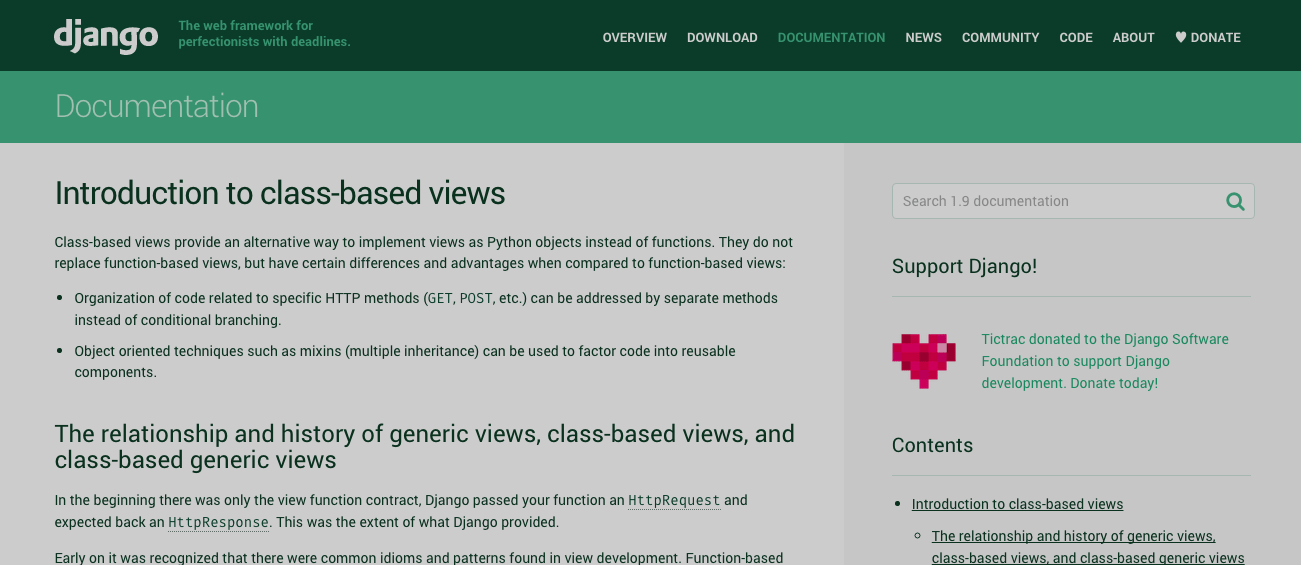This screenshot has width=1301, height=565.
Task: Click the search magnifier icon
Action: [x=1235, y=201]
